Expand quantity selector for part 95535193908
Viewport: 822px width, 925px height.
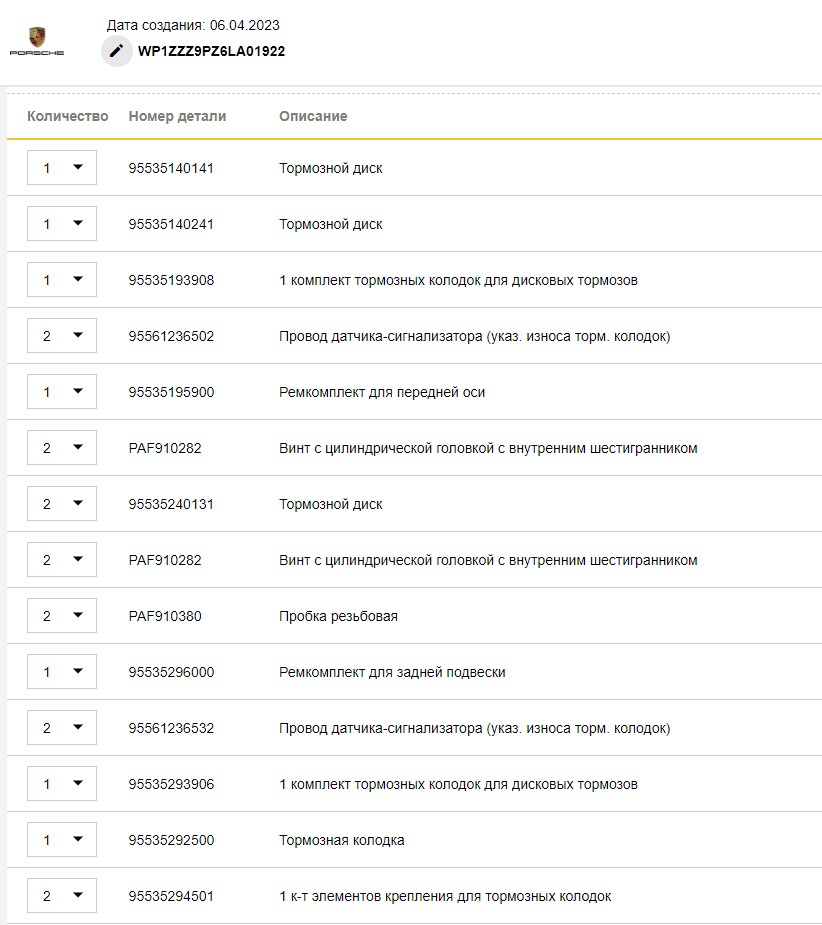coord(62,280)
